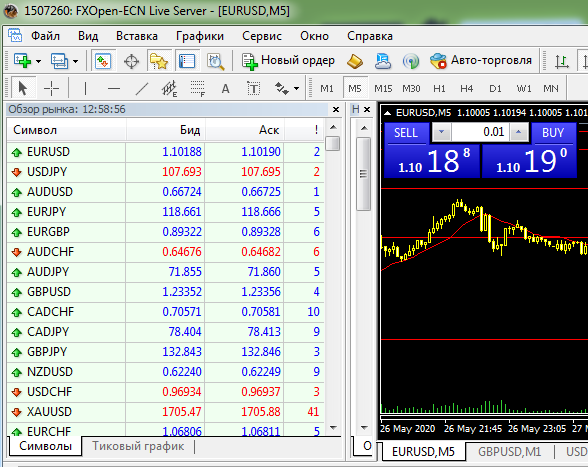Open the Окно menu
Viewport: 588px width, 467px height.
tap(314, 36)
